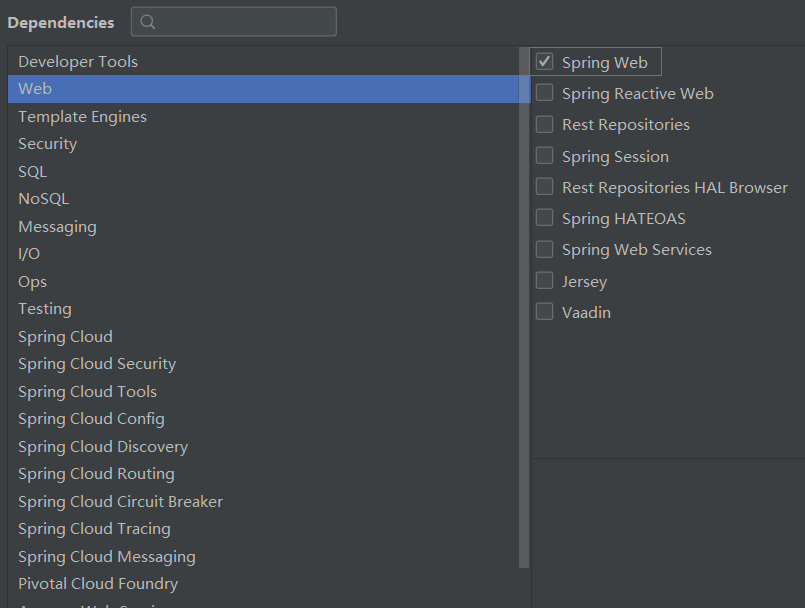Check the Jersey dependency
The width and height of the screenshot is (805, 608).
pos(545,281)
